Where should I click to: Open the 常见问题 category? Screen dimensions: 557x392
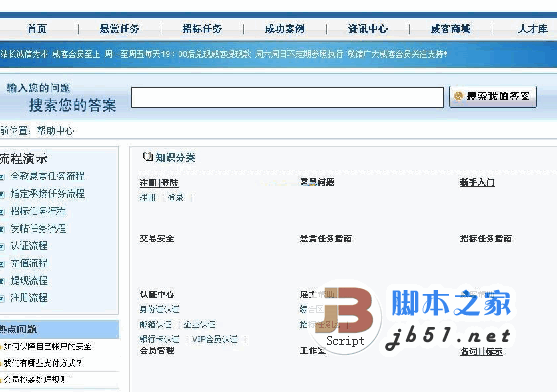[x=317, y=182]
